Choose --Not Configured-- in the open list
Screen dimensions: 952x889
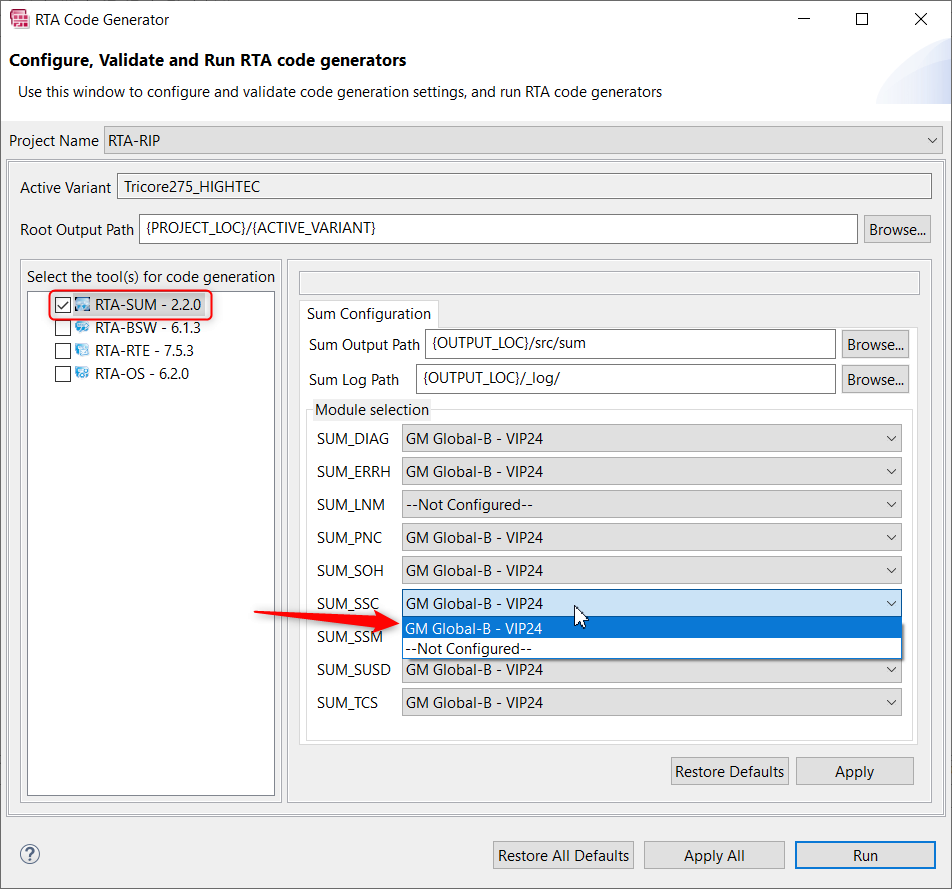[651, 649]
